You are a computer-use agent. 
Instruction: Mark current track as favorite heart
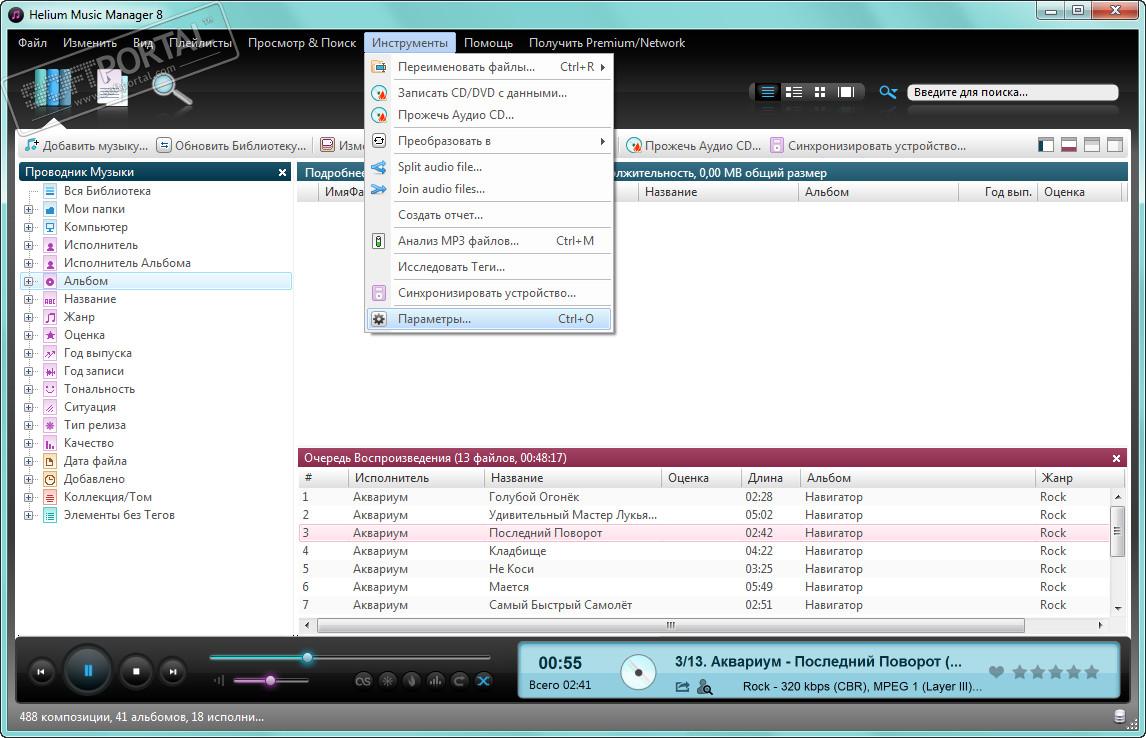tap(995, 672)
